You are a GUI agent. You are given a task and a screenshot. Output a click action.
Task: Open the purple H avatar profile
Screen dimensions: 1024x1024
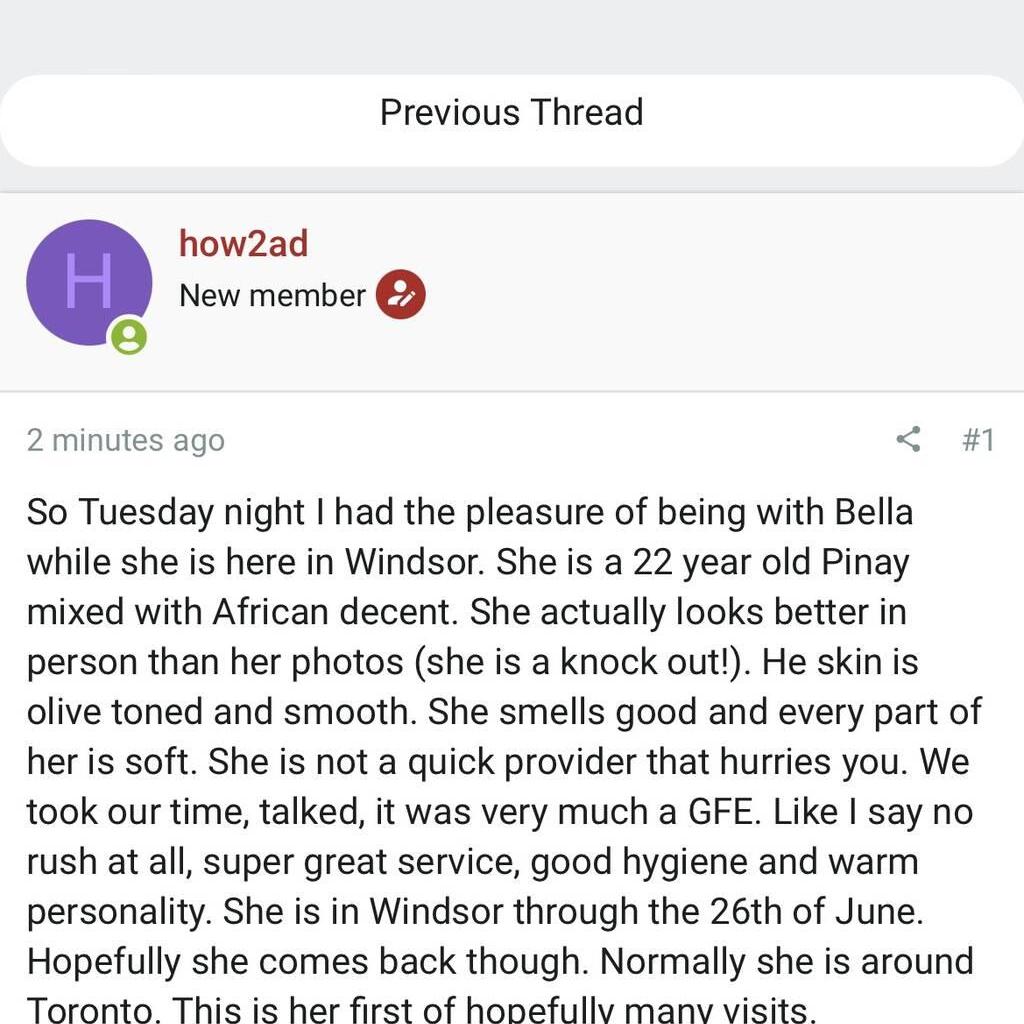click(88, 282)
